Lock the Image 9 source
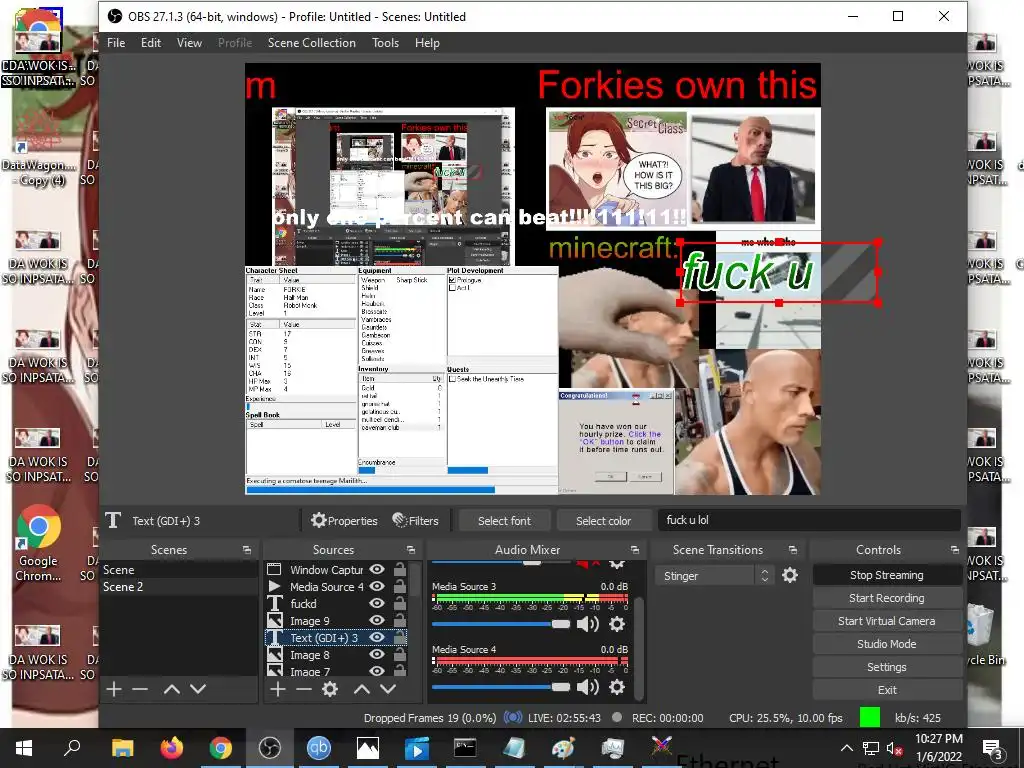 [400, 620]
